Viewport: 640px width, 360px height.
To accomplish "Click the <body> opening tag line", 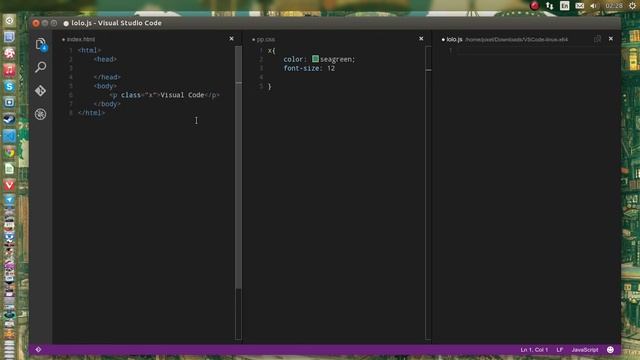I will point(105,86).
